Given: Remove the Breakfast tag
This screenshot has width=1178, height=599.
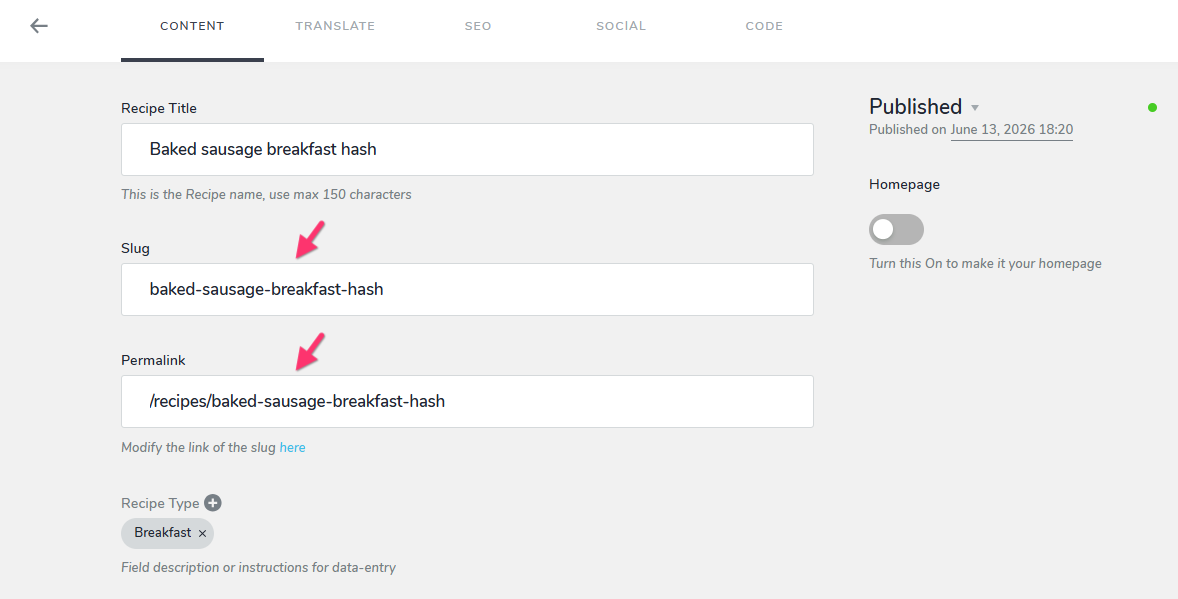Looking at the screenshot, I should point(202,534).
